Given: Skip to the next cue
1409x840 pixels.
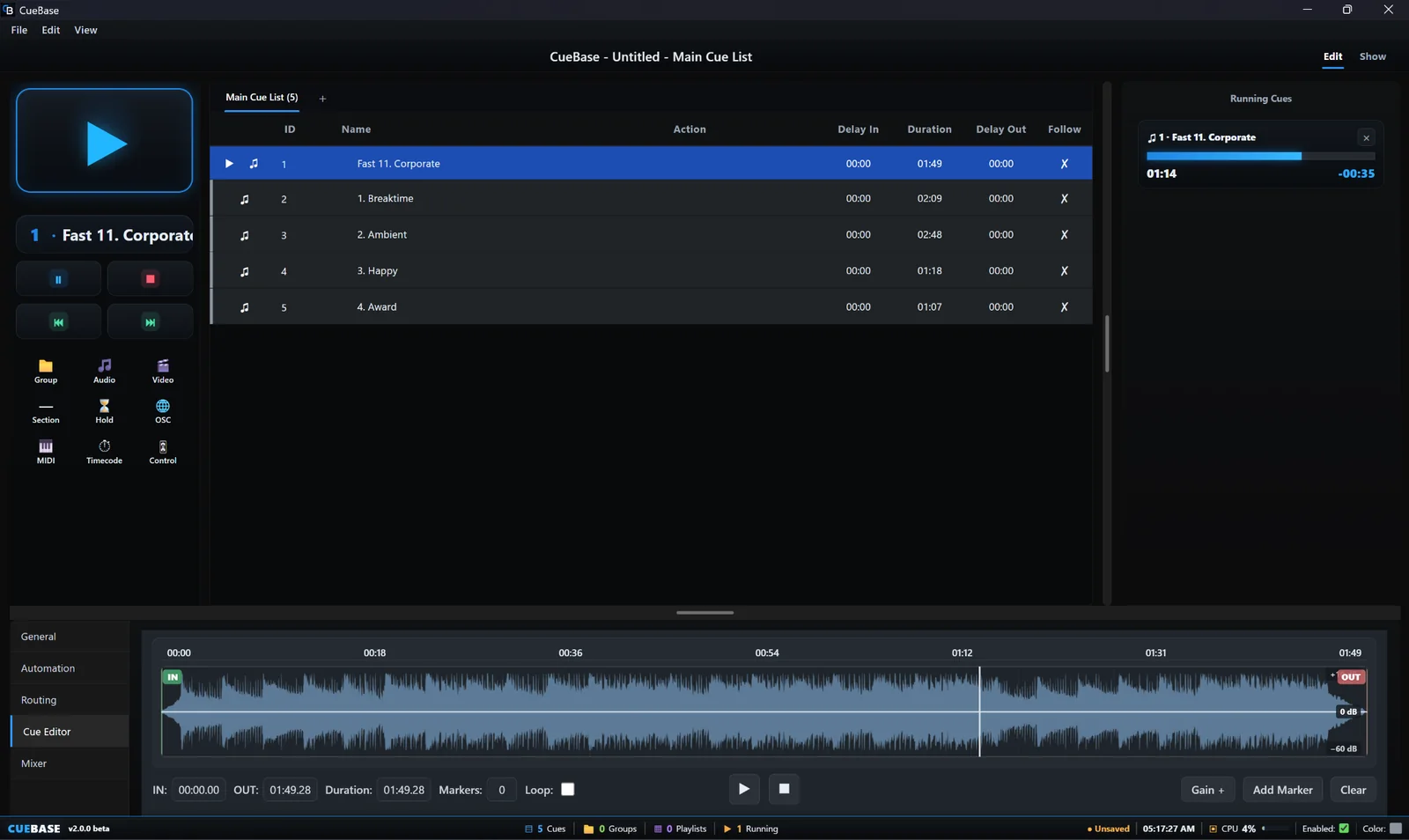Looking at the screenshot, I should coord(151,322).
